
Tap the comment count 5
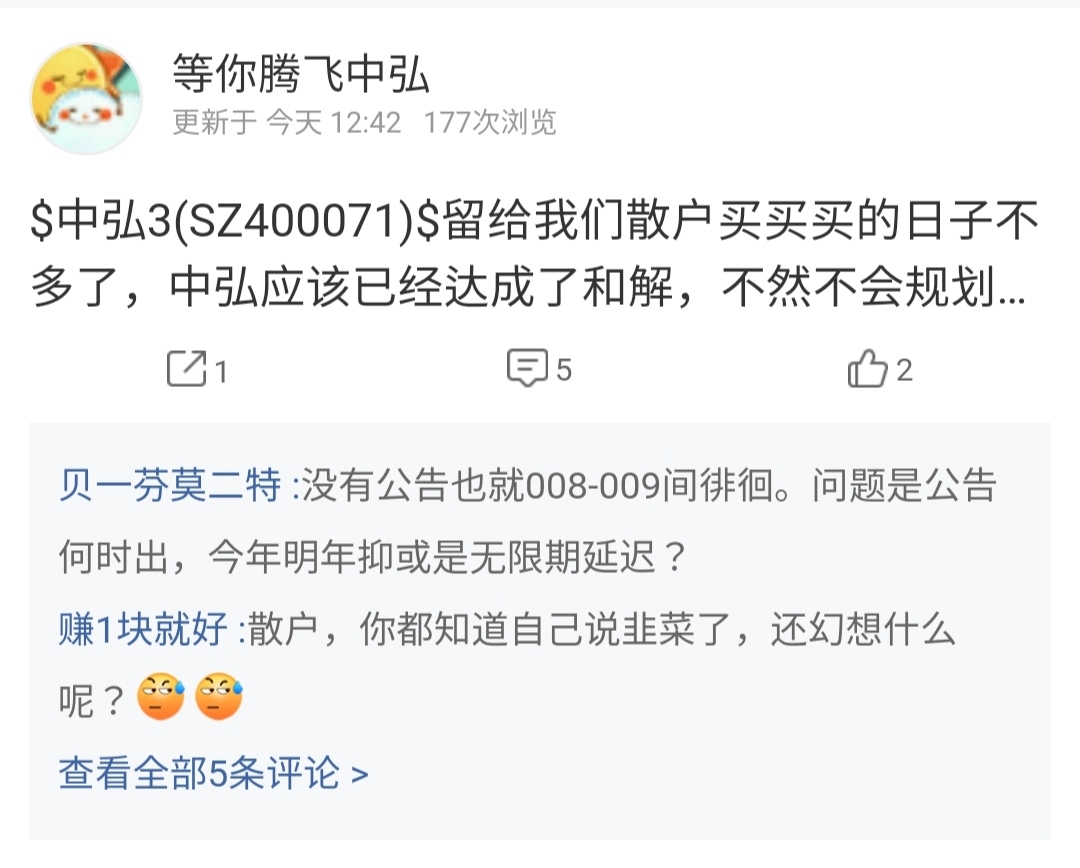(x=563, y=370)
